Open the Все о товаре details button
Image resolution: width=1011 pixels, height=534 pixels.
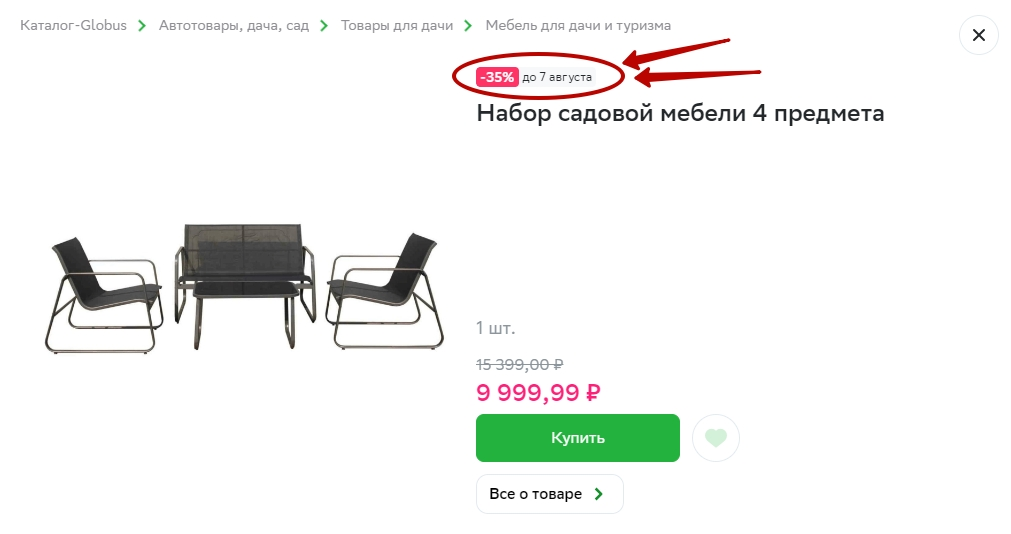point(550,494)
